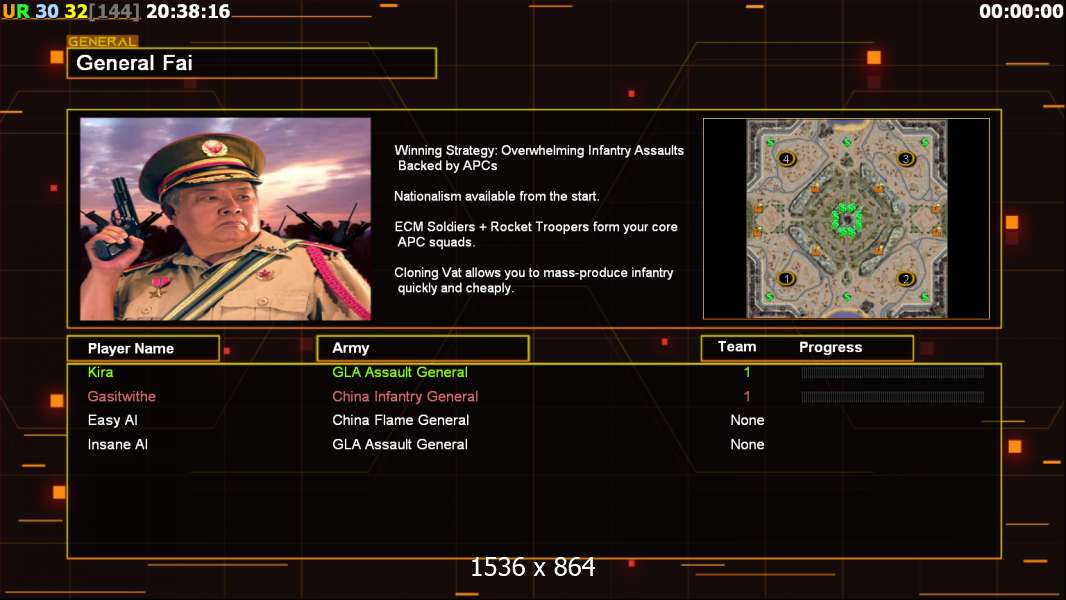The image size is (1066, 600).
Task: Click Gasitwithe's team number 1
Action: 747,396
